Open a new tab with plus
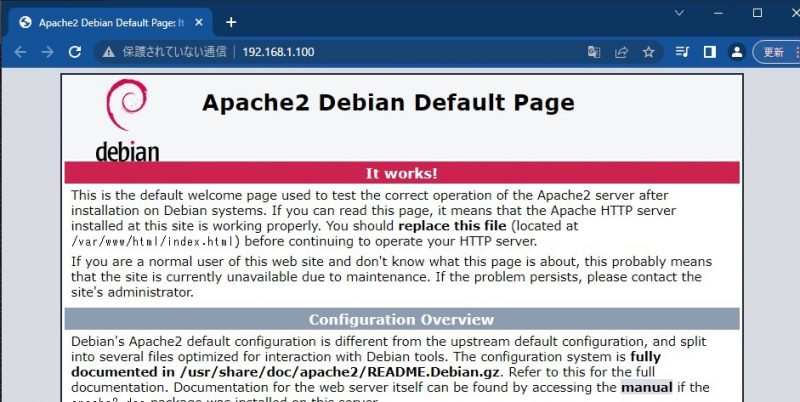Screen dimensions: 800x402 click(x=231, y=22)
